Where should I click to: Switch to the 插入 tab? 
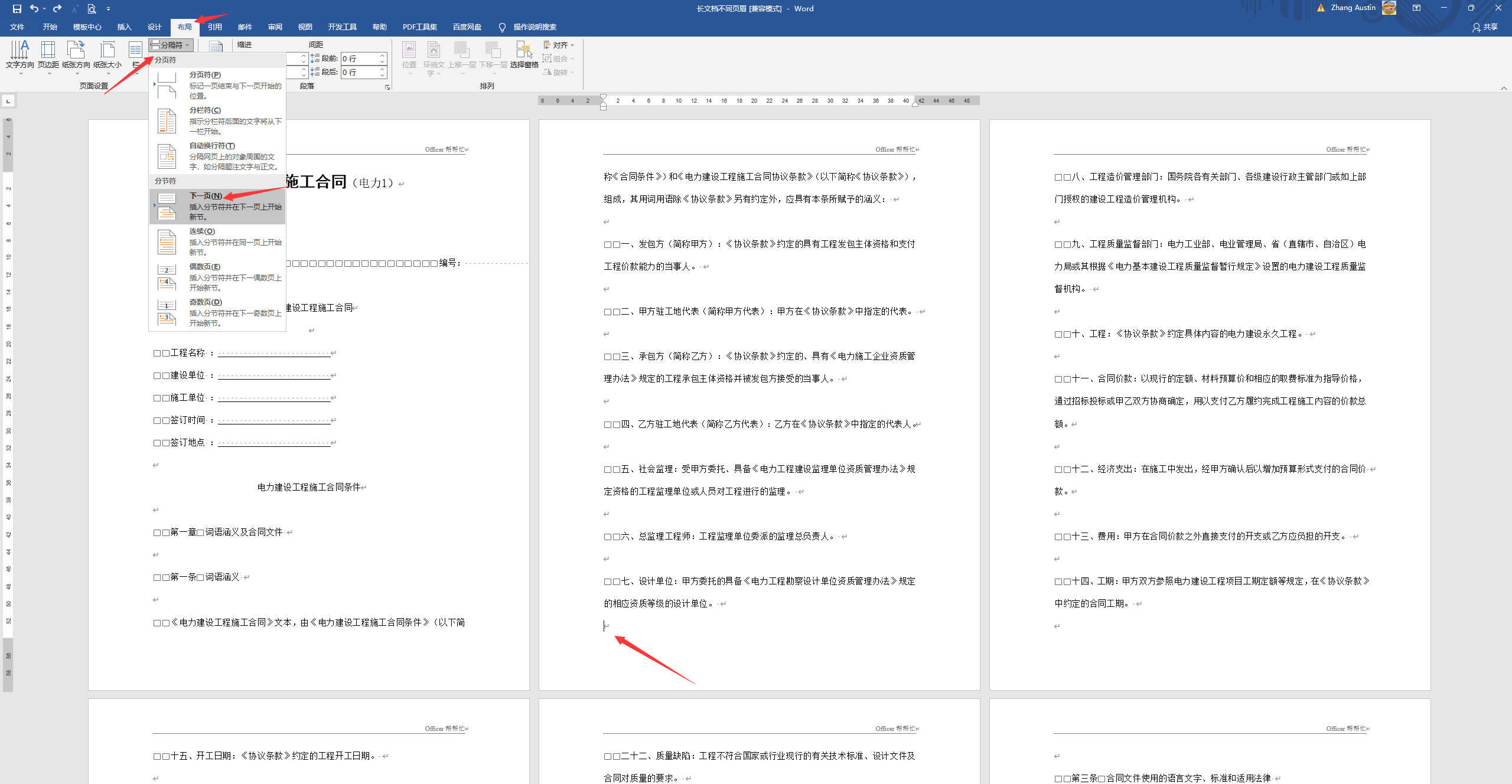(124, 27)
